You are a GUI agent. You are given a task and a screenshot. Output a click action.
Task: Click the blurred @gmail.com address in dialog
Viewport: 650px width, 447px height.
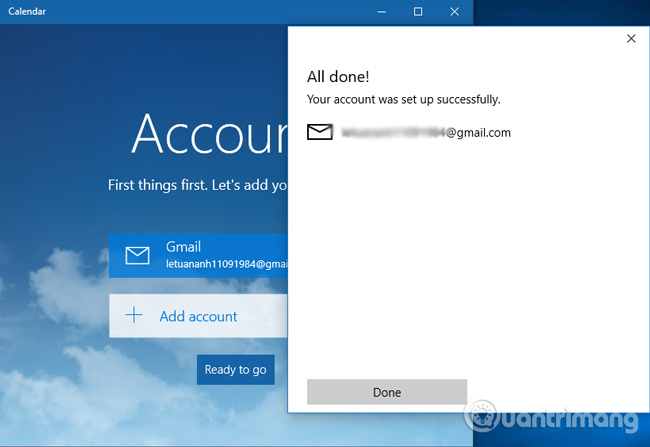point(426,133)
